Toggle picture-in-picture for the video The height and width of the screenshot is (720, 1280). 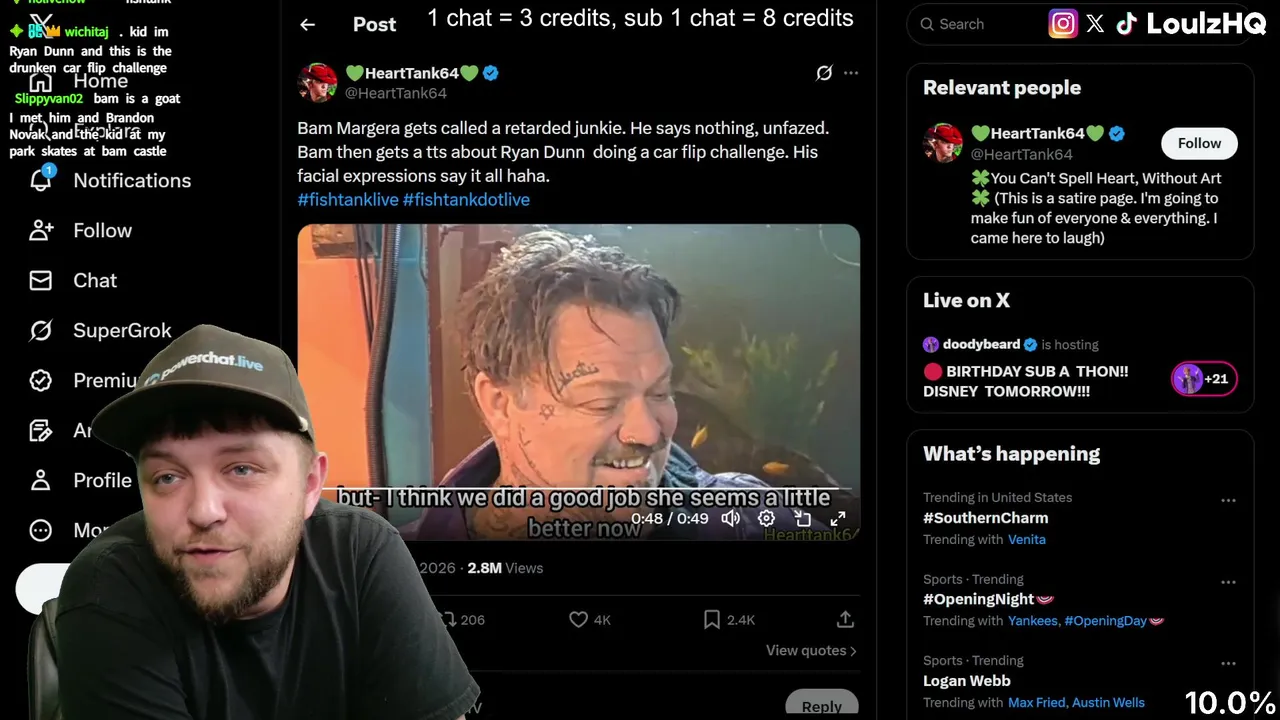coord(802,518)
